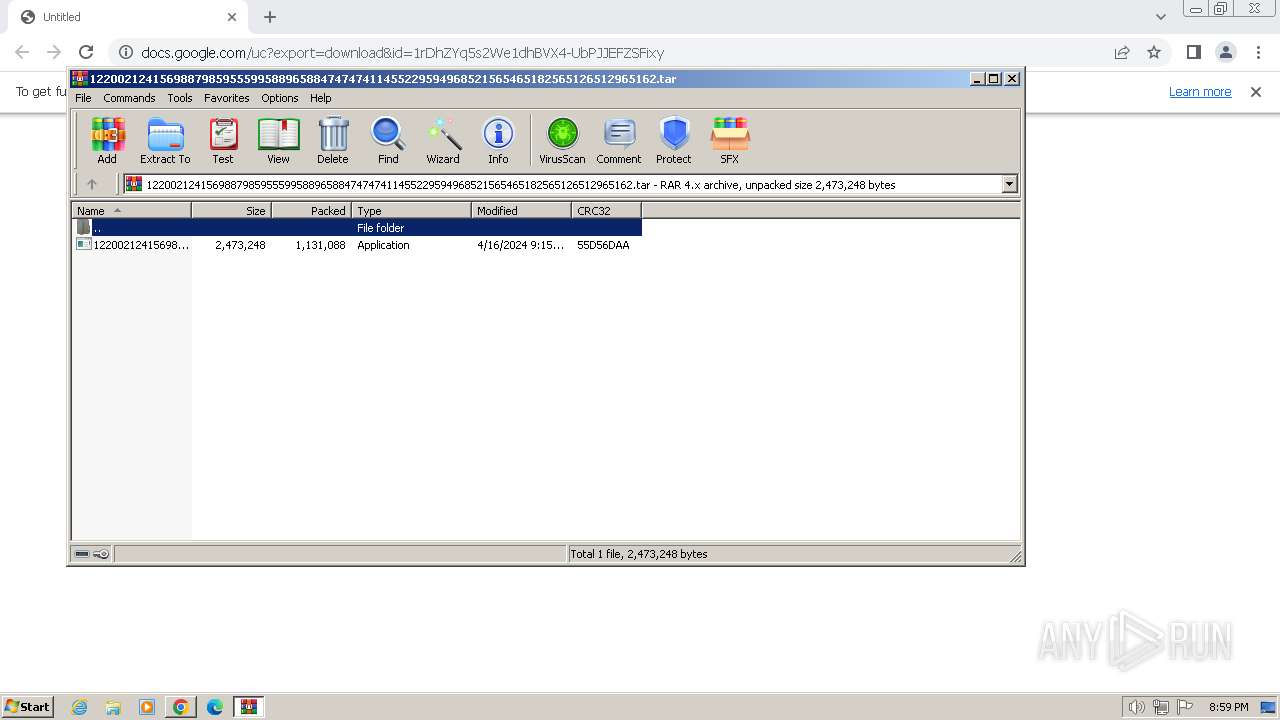Click the Windows Start button
Viewport: 1280px width, 720px height.
point(28,707)
